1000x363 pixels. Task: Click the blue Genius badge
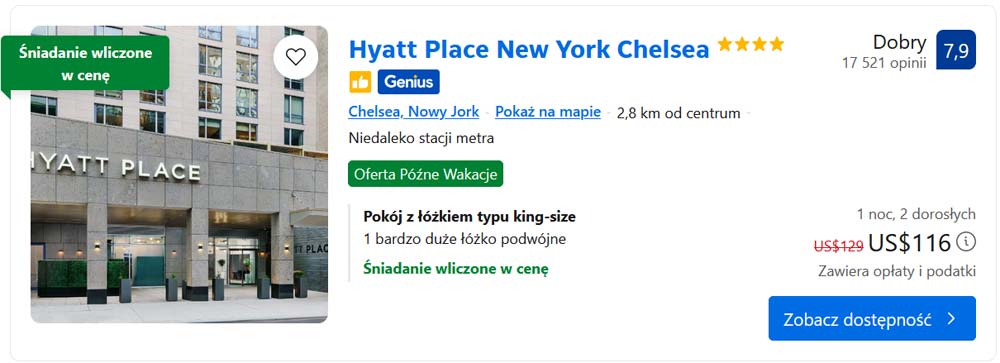(x=408, y=82)
